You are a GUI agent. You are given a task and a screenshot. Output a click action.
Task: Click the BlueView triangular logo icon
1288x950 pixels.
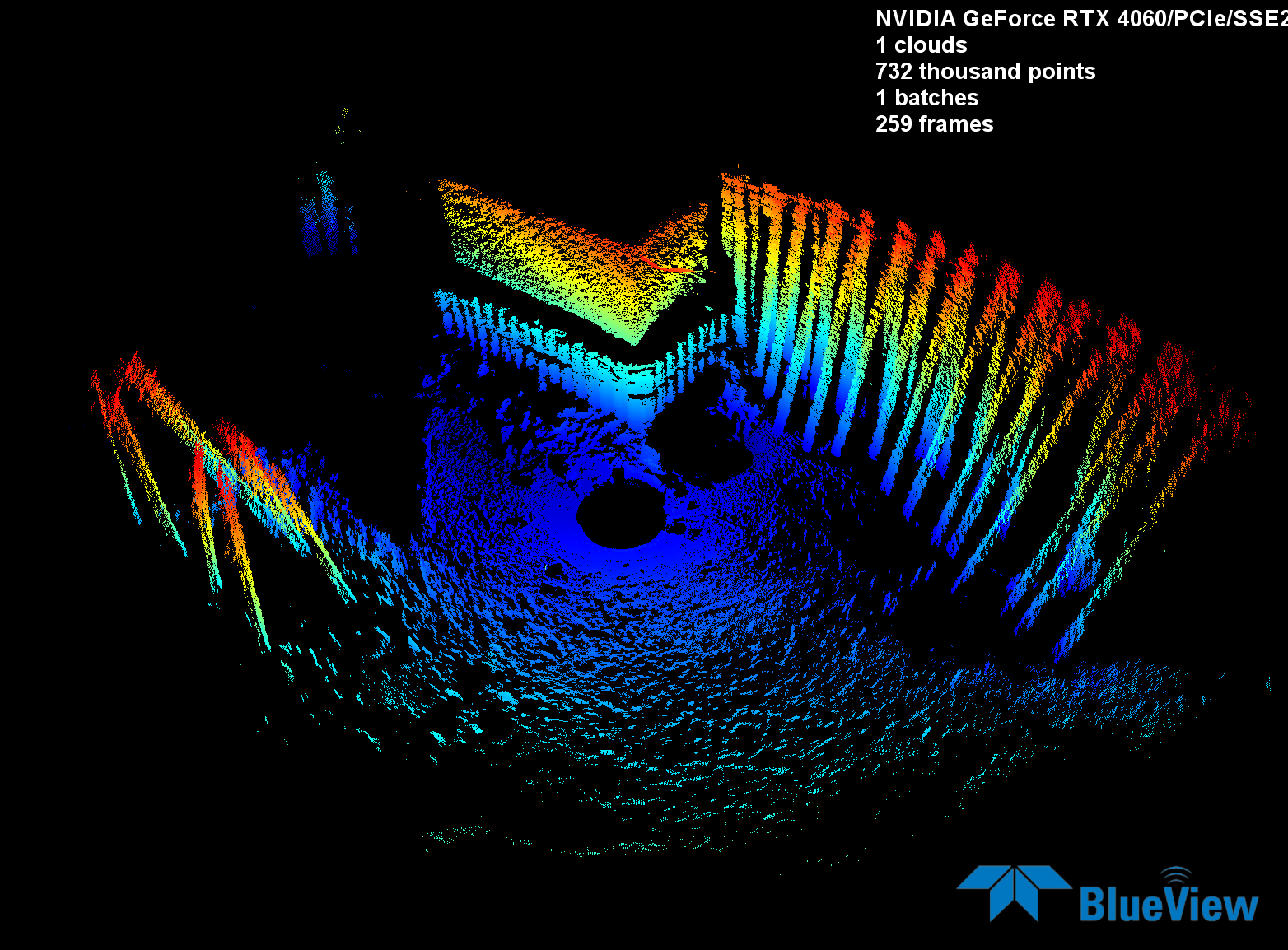(x=1013, y=889)
